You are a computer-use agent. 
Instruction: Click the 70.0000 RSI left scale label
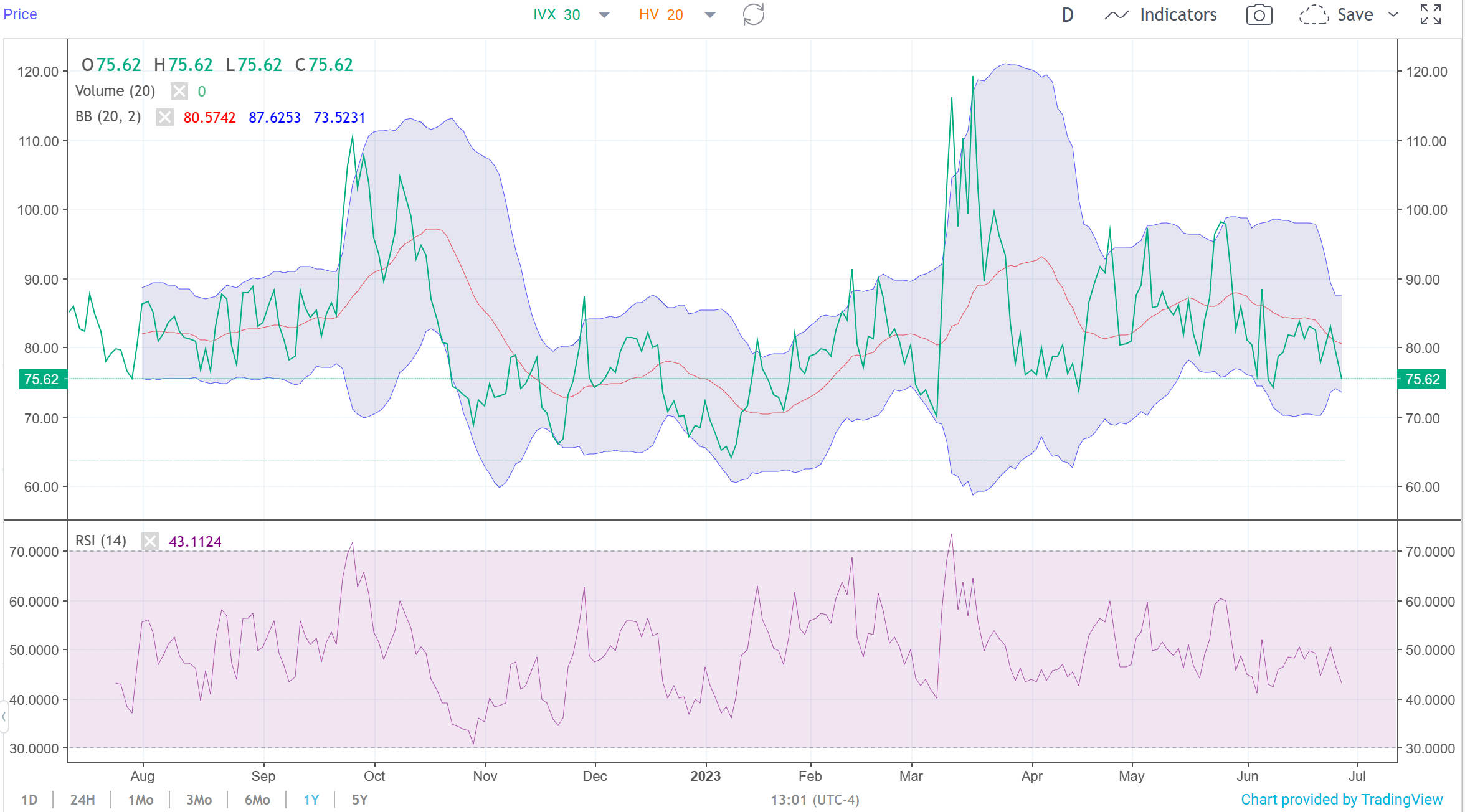click(x=34, y=552)
